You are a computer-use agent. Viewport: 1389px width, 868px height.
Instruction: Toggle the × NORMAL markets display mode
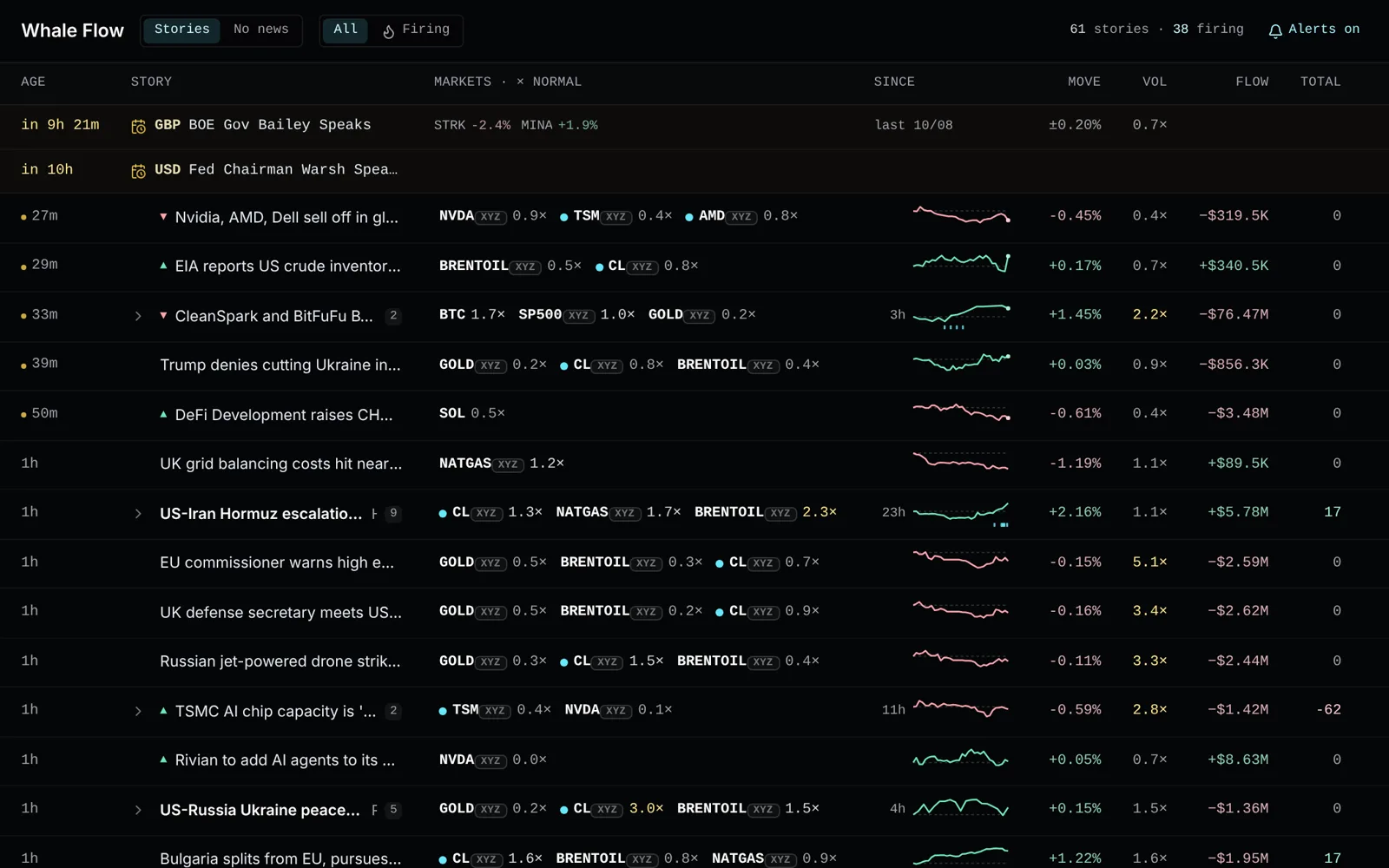click(549, 82)
